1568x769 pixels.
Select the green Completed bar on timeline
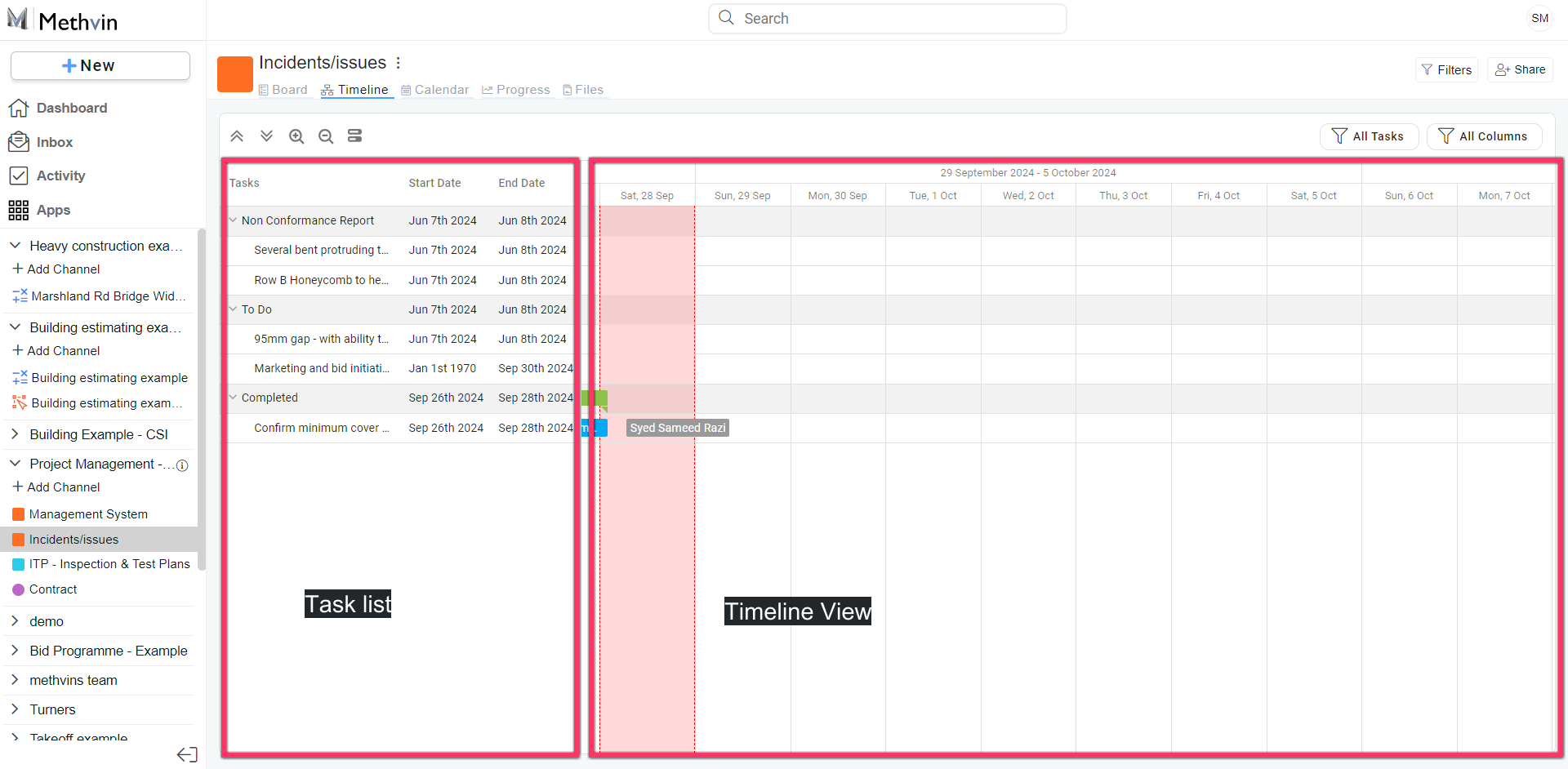coord(595,398)
